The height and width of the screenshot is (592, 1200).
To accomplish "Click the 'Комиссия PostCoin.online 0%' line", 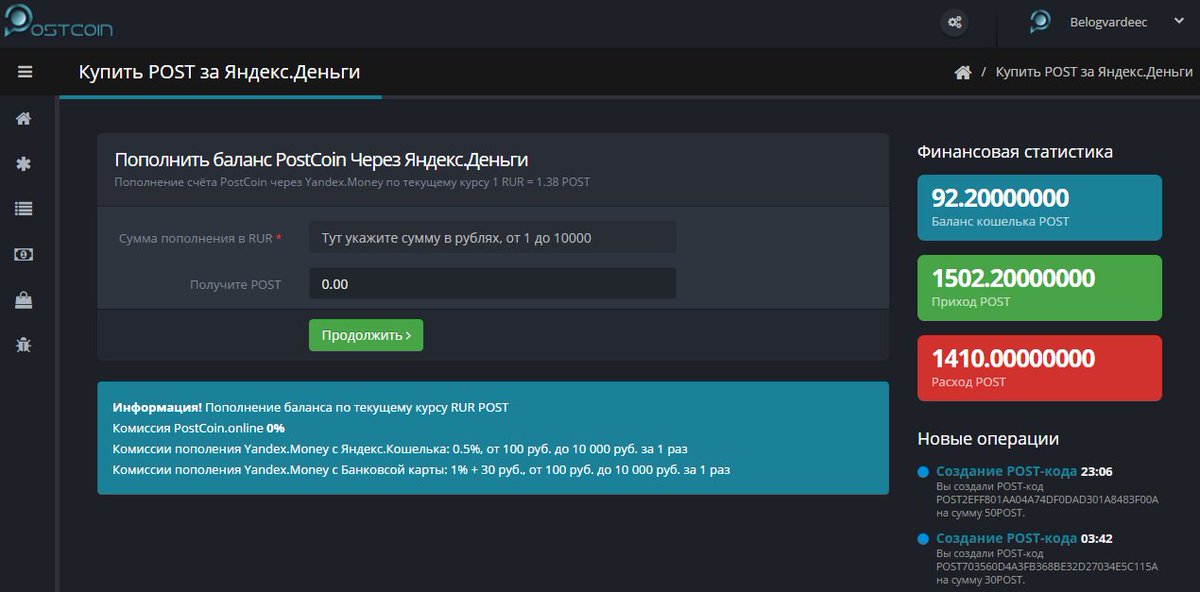I will (199, 428).
